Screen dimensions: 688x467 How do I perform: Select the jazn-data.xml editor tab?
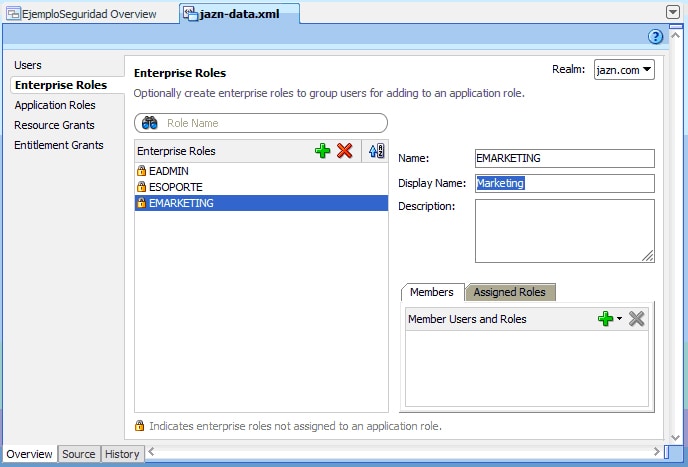click(240, 14)
